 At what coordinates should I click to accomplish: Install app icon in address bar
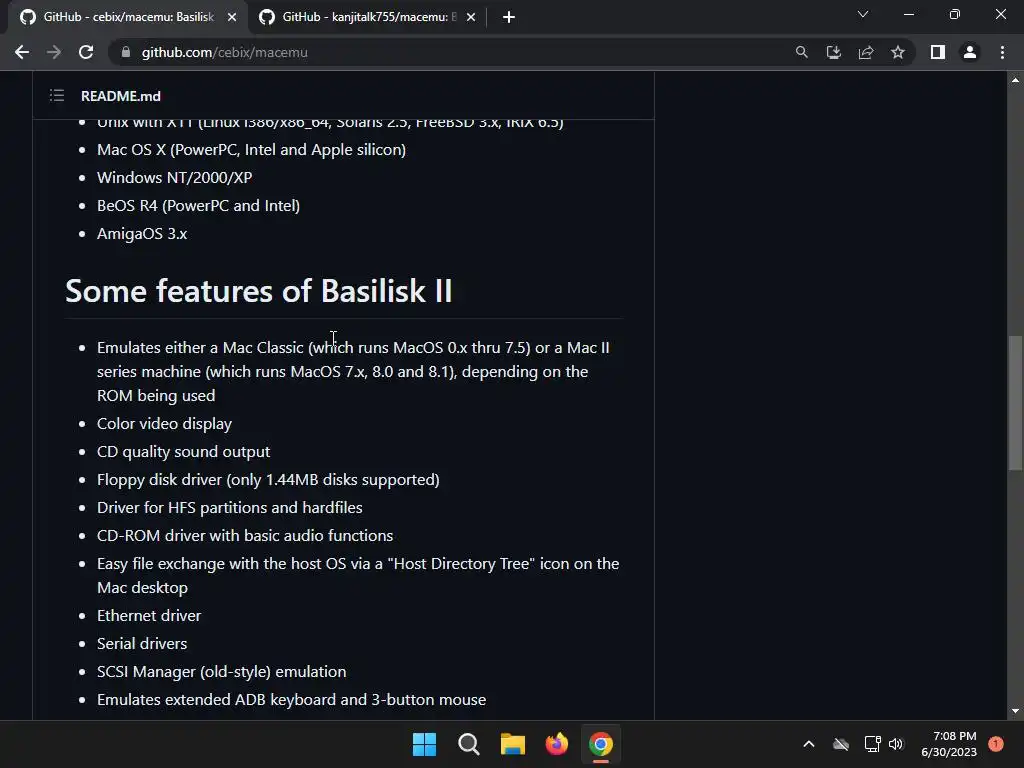pos(833,52)
